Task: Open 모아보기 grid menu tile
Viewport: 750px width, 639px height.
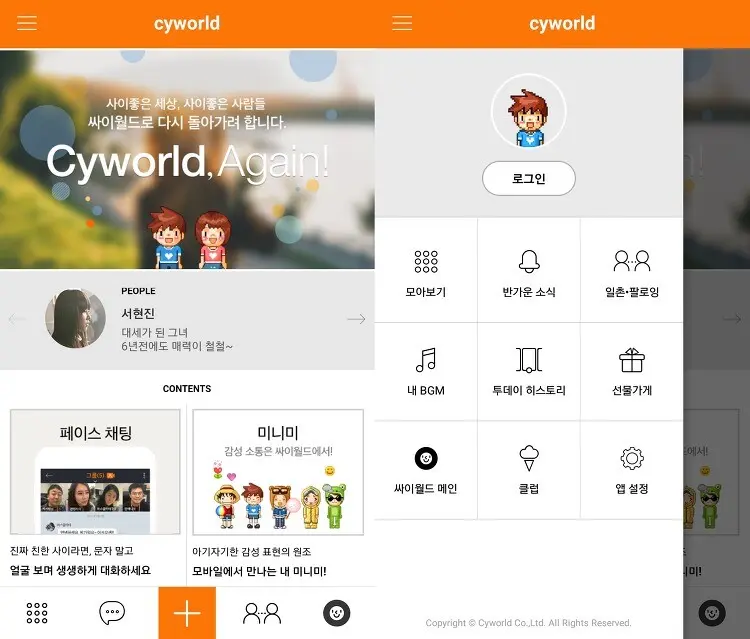Action: coord(426,271)
